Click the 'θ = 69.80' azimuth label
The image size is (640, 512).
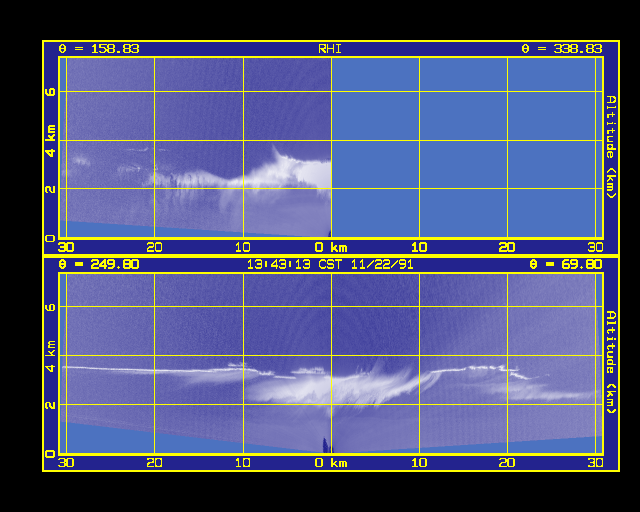[566, 264]
